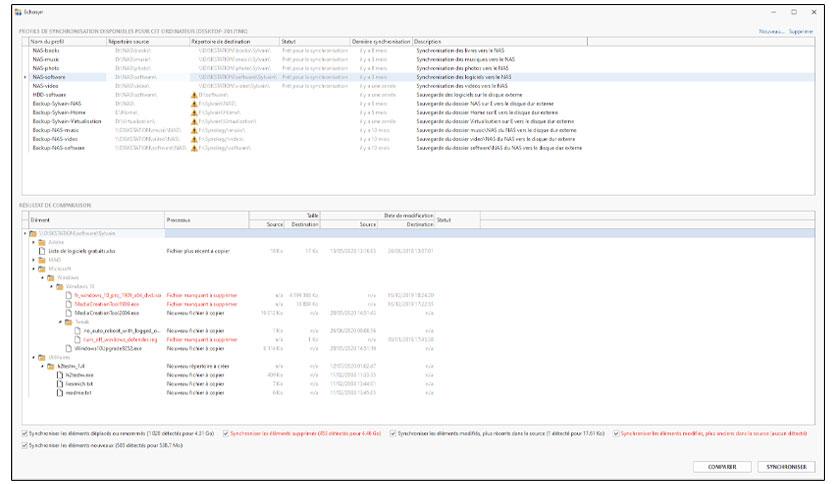836x484 pixels.
Task: Click file icon of Windows10Upgrade9252.exe
Action: (68, 349)
